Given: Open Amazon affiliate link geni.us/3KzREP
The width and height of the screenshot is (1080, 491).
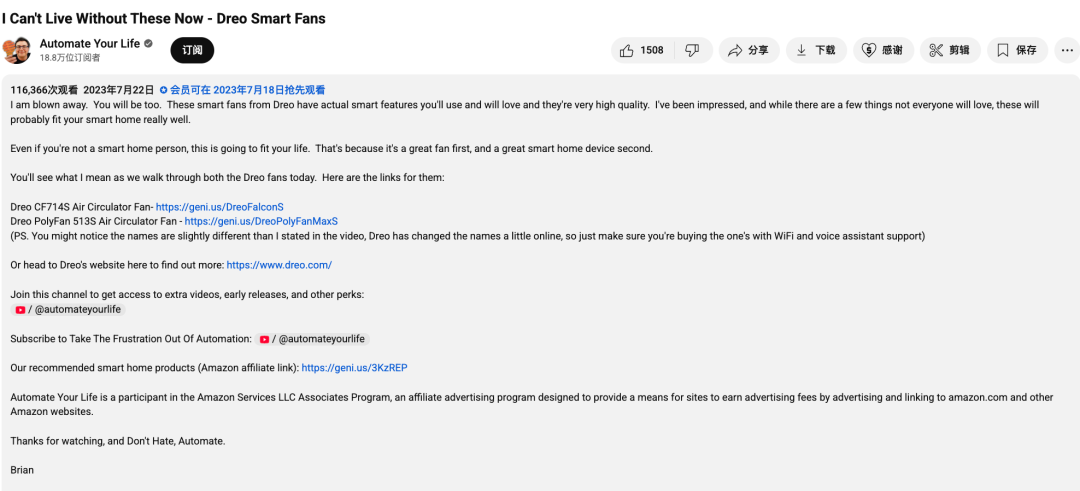Looking at the screenshot, I should [354, 368].
